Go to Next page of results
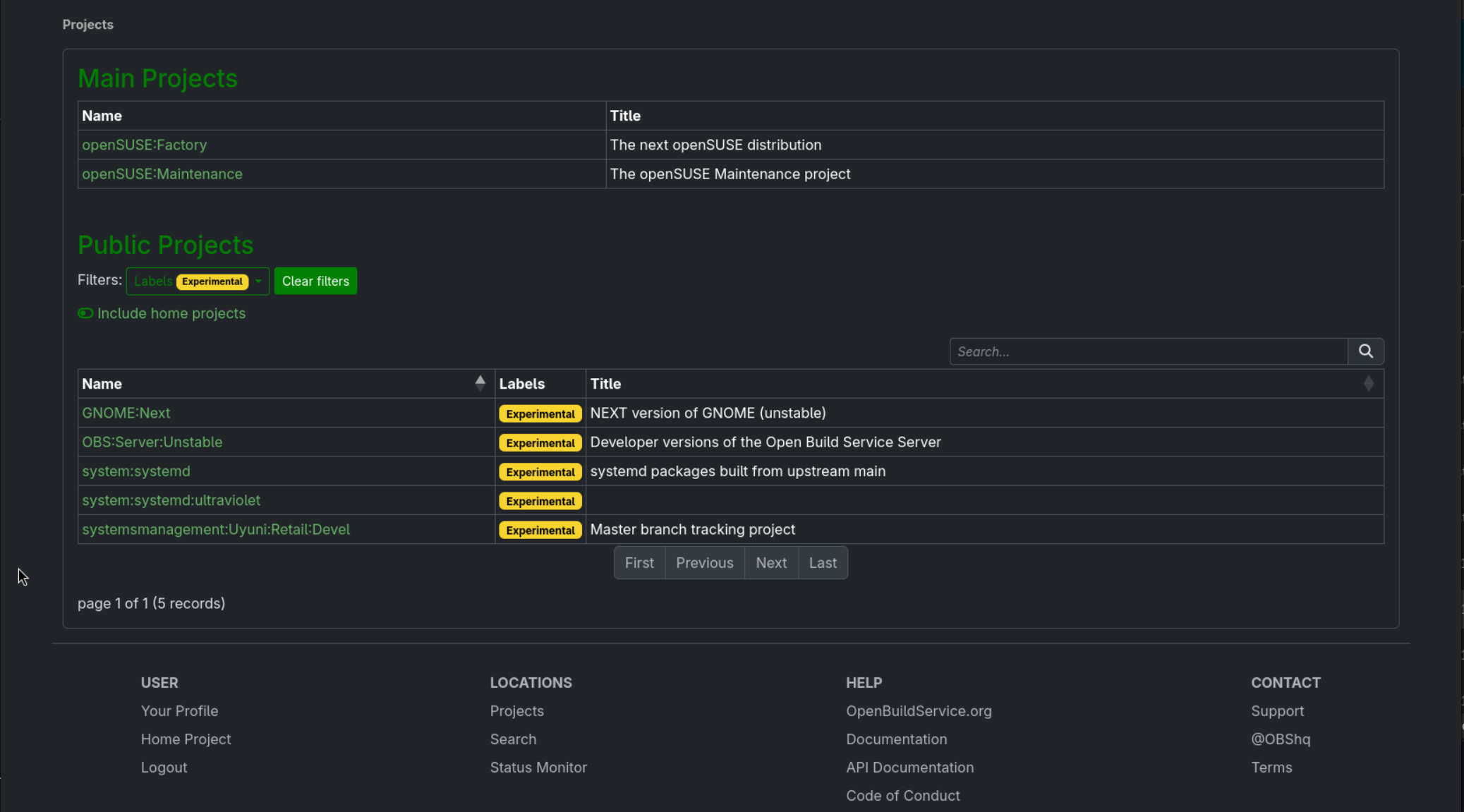This screenshot has width=1464, height=812. click(x=771, y=563)
